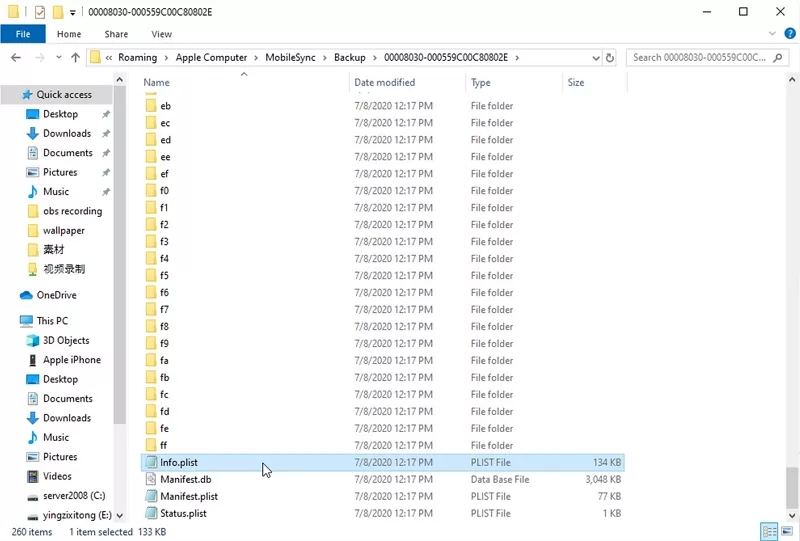Open the View ribbon tab

(x=161, y=34)
